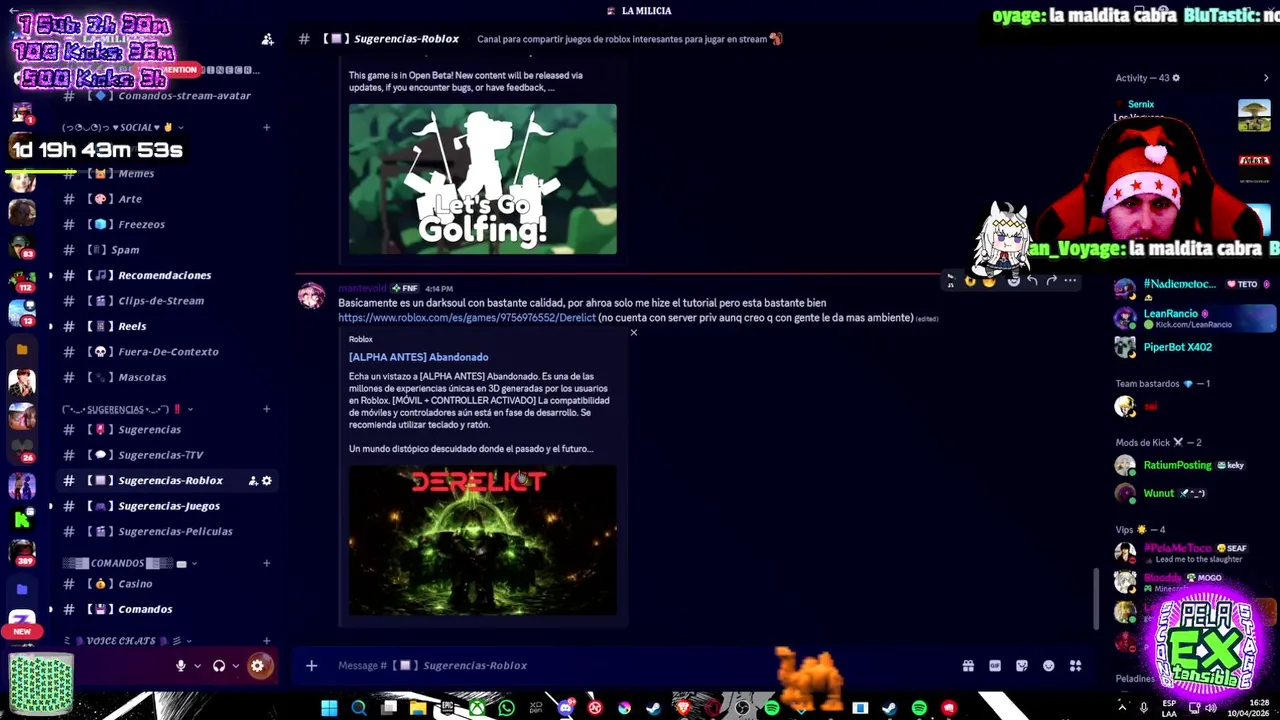Screen dimensions: 1280x720
Task: Click the Let's Go Golfing thumbnail
Action: [x=483, y=179]
